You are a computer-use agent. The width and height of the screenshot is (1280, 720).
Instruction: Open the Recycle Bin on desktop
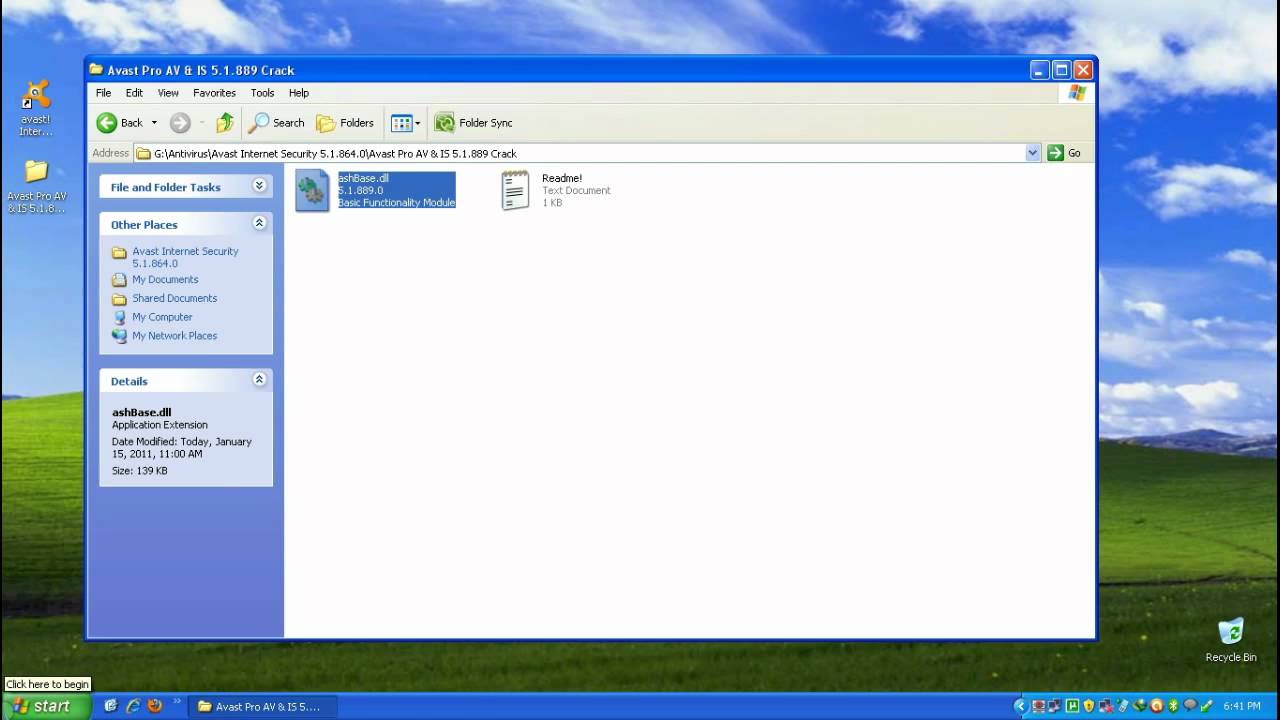pyautogui.click(x=1230, y=640)
